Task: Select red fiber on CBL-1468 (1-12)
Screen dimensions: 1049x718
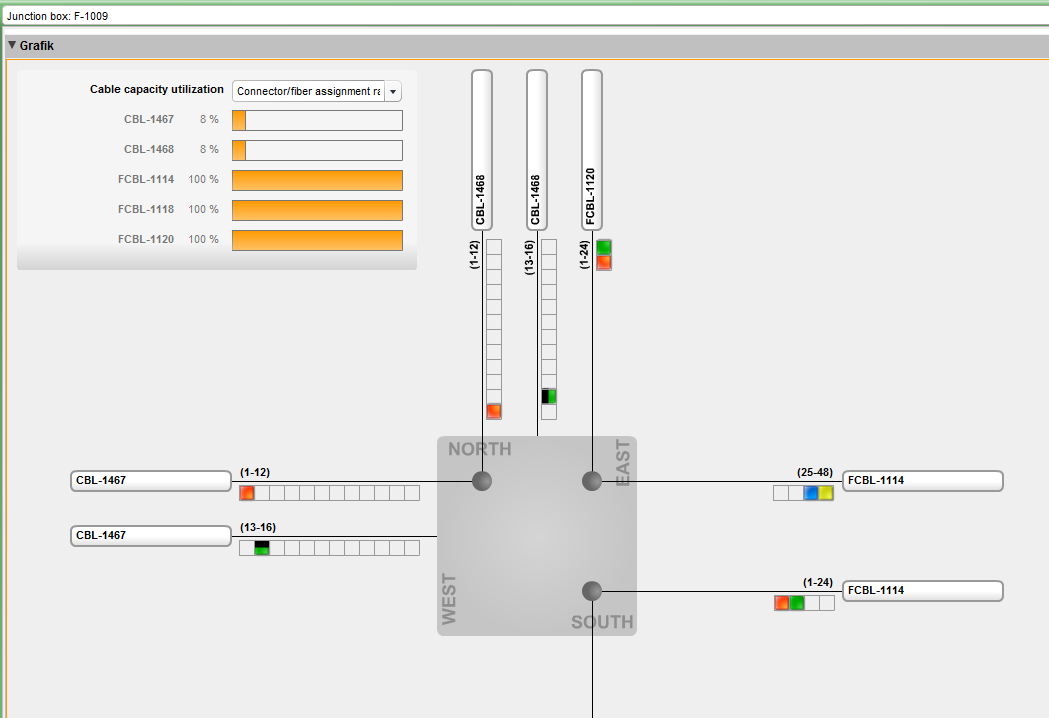Action: 494,411
